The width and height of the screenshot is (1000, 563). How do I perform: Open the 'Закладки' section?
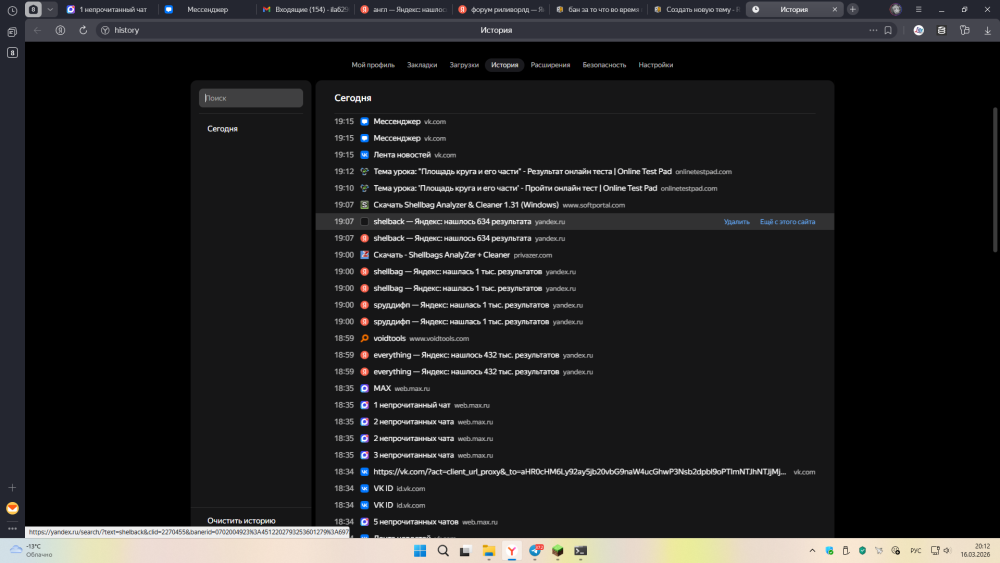click(x=422, y=65)
